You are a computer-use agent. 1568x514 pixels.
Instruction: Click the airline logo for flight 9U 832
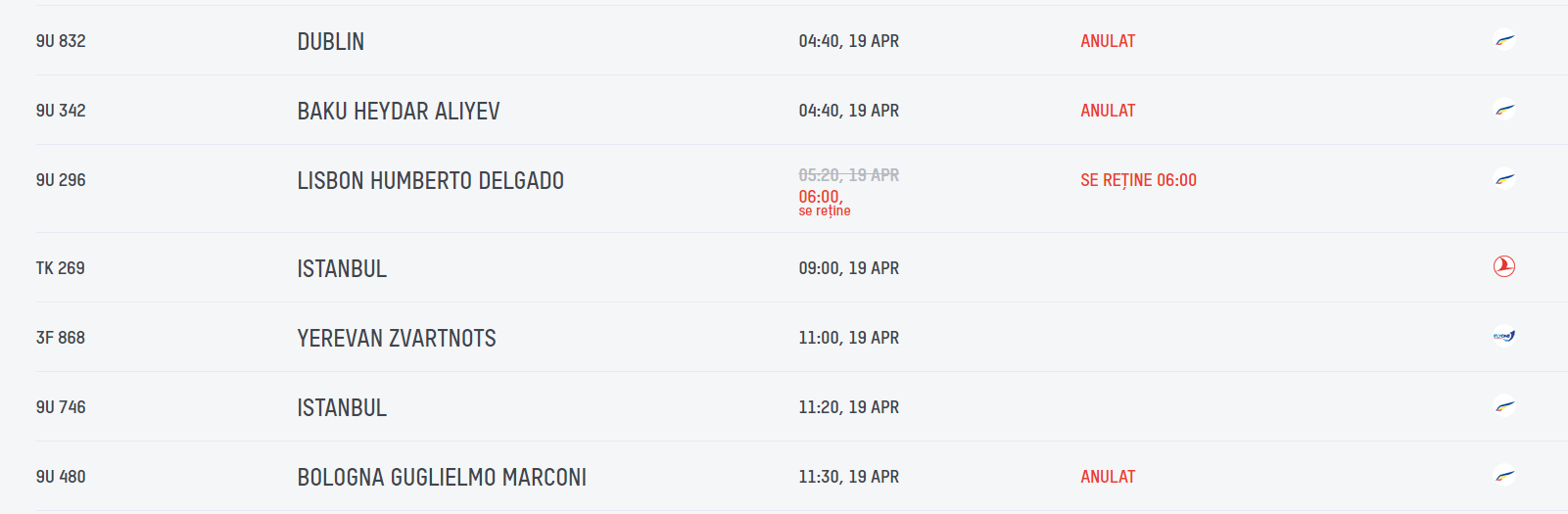pos(1504,41)
